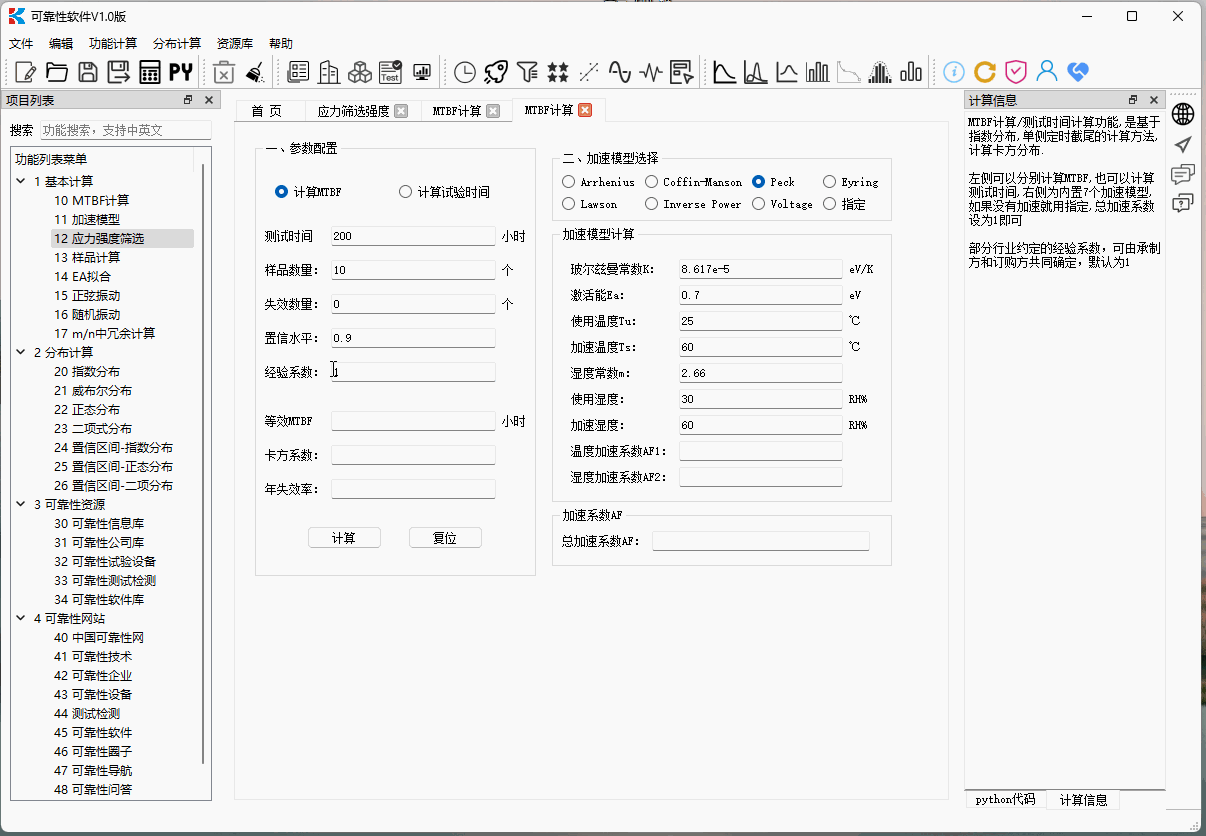
Task: Click the globe icon in right panel
Action: pos(1183,114)
